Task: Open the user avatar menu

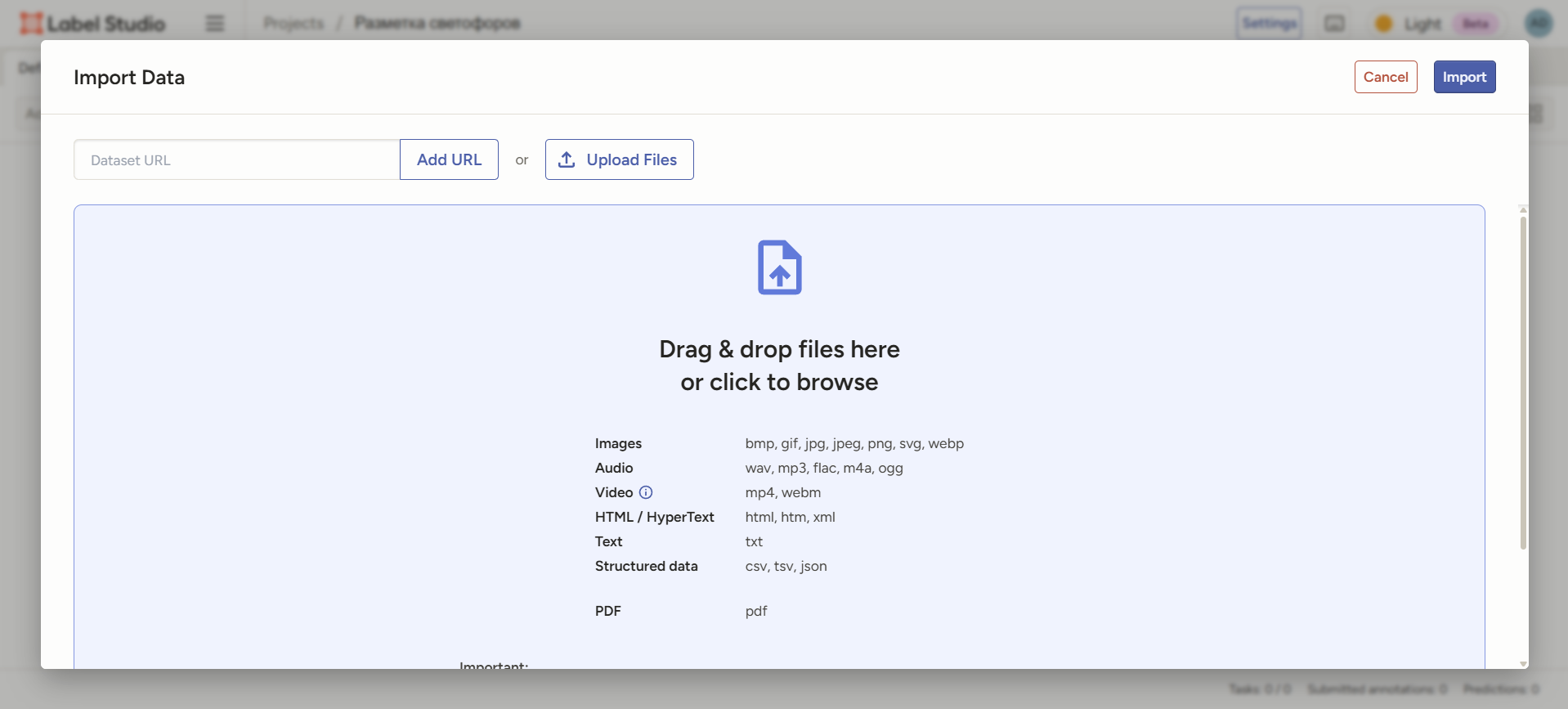Action: 1539,24
